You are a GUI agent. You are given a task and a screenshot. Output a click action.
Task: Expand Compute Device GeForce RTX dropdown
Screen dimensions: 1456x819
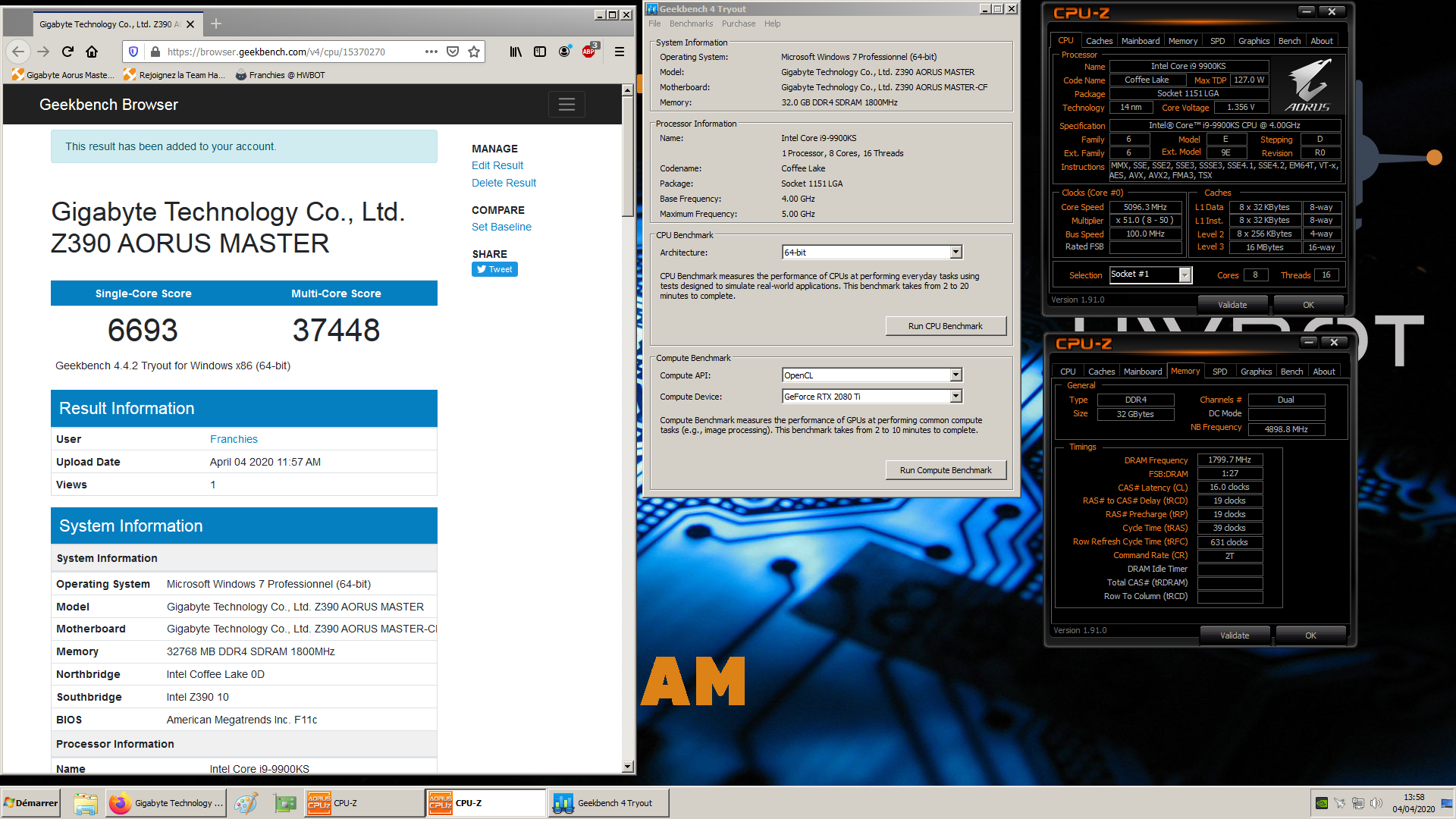tap(955, 396)
